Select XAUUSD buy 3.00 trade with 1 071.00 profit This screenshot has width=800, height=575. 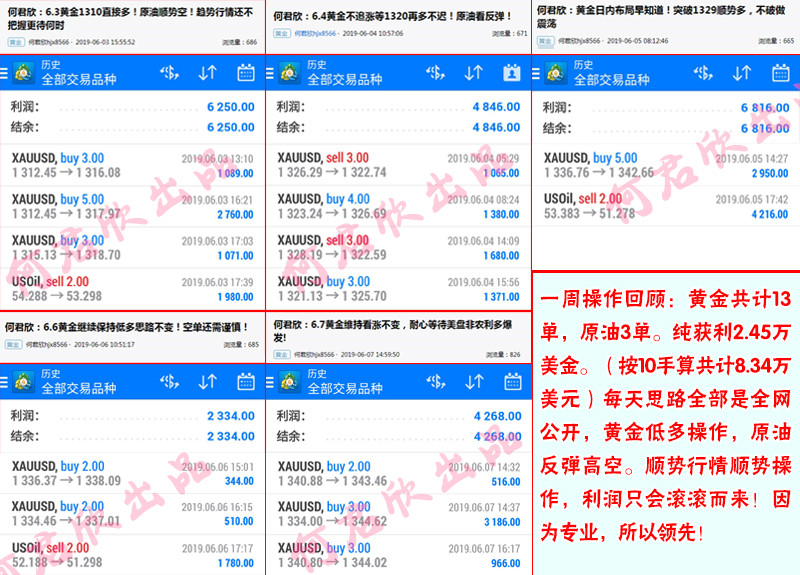pos(133,248)
